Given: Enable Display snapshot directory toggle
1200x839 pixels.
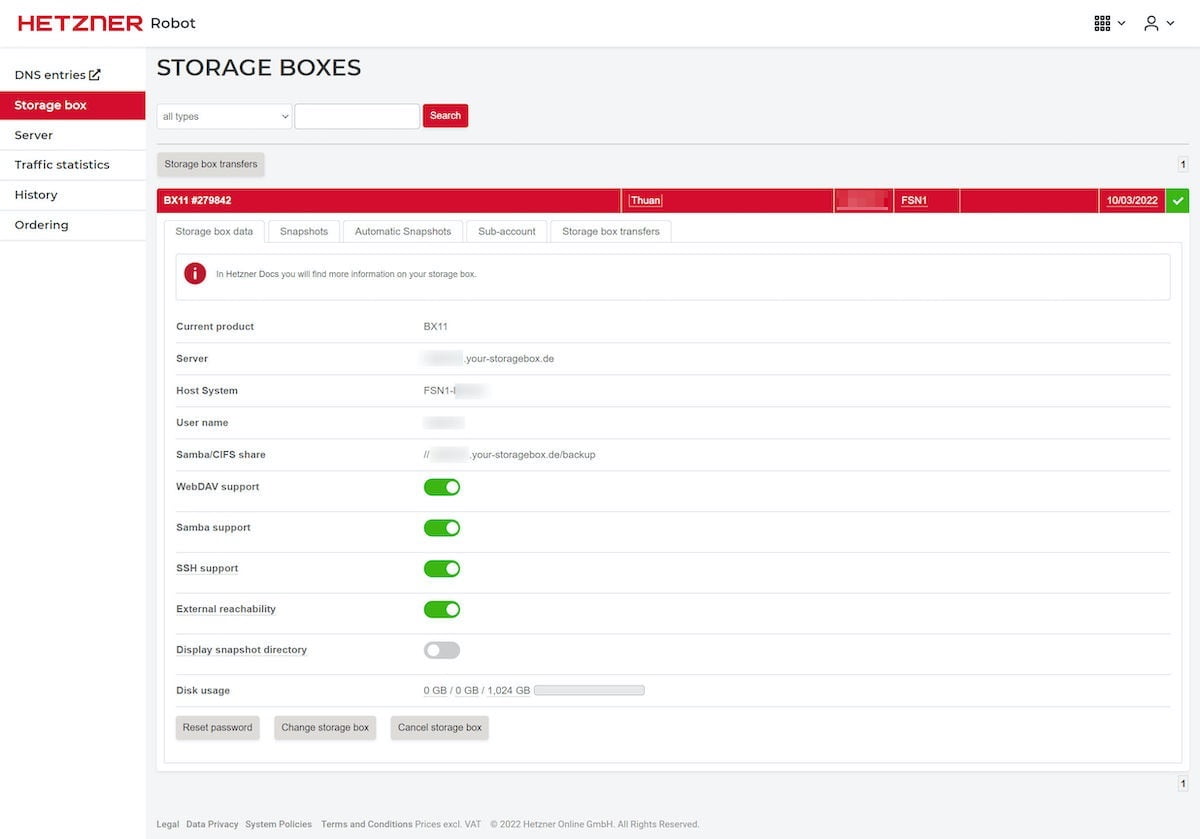Looking at the screenshot, I should pyautogui.click(x=442, y=651).
